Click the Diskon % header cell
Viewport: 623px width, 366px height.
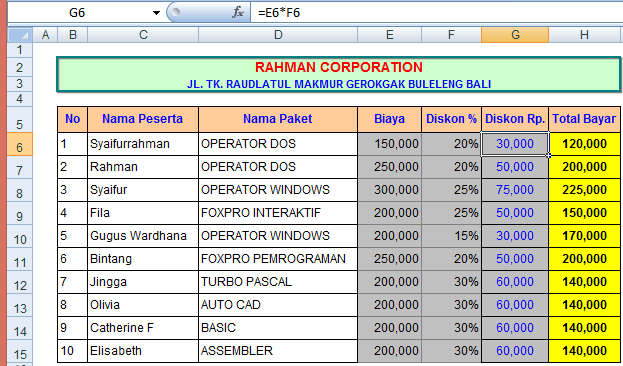pyautogui.click(x=451, y=119)
